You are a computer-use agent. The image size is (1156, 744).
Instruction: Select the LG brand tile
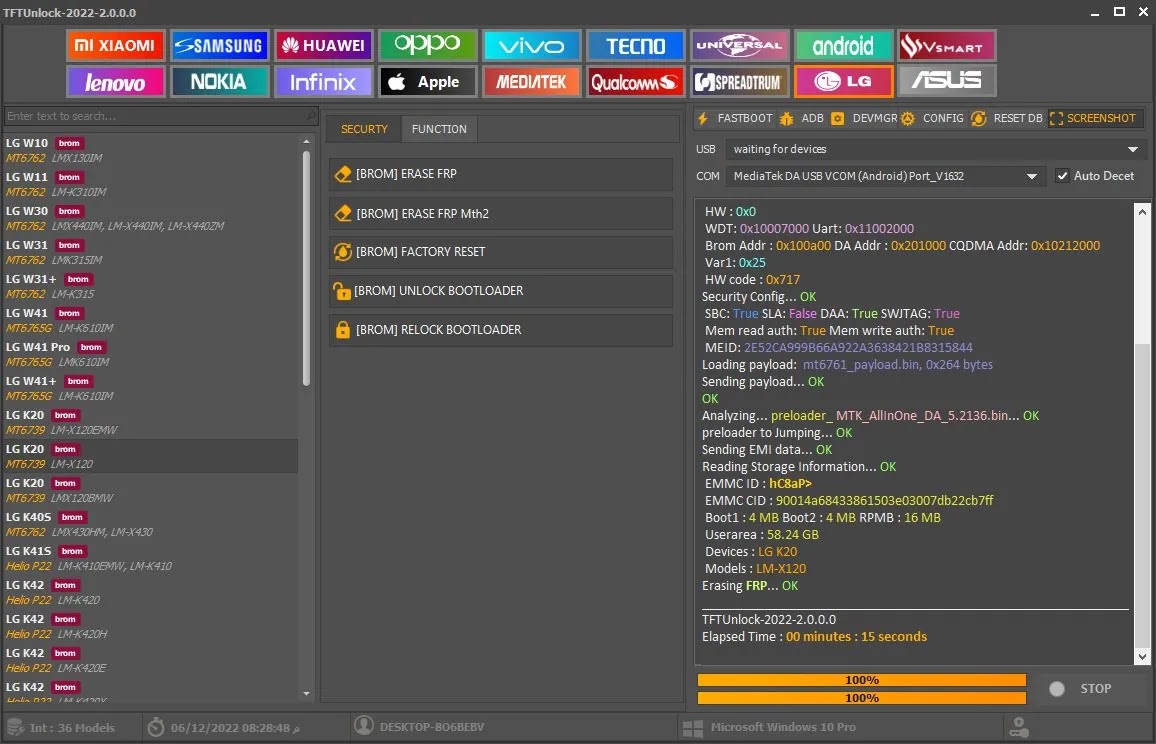(843, 82)
